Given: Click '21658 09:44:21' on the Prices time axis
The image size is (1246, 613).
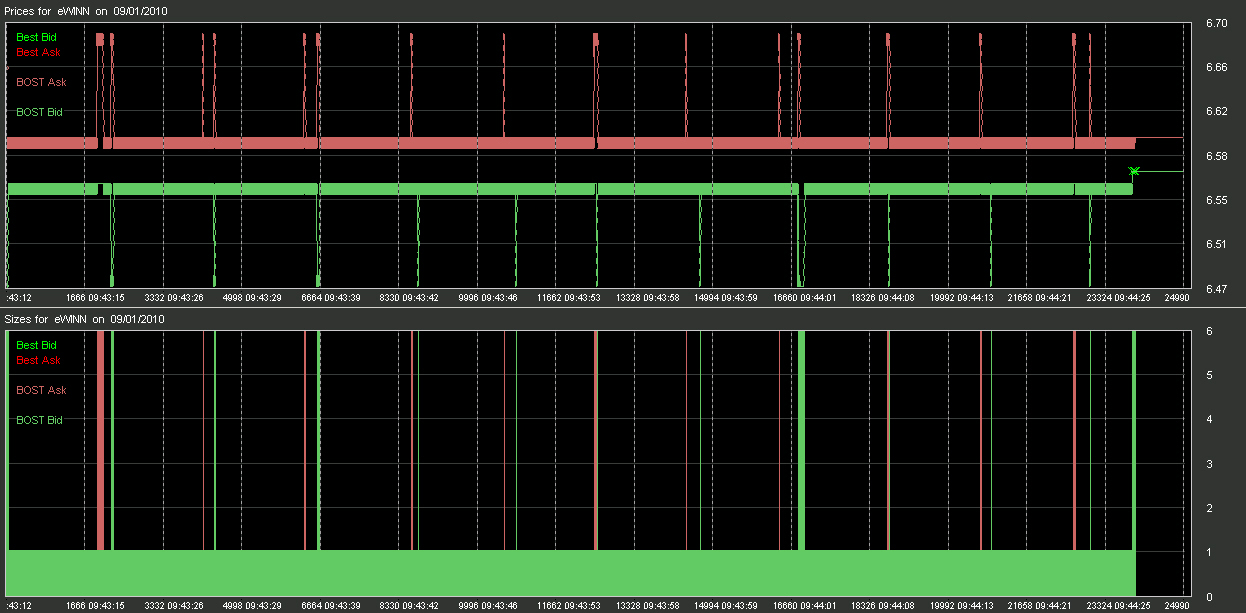Looking at the screenshot, I should [x=1040, y=298].
